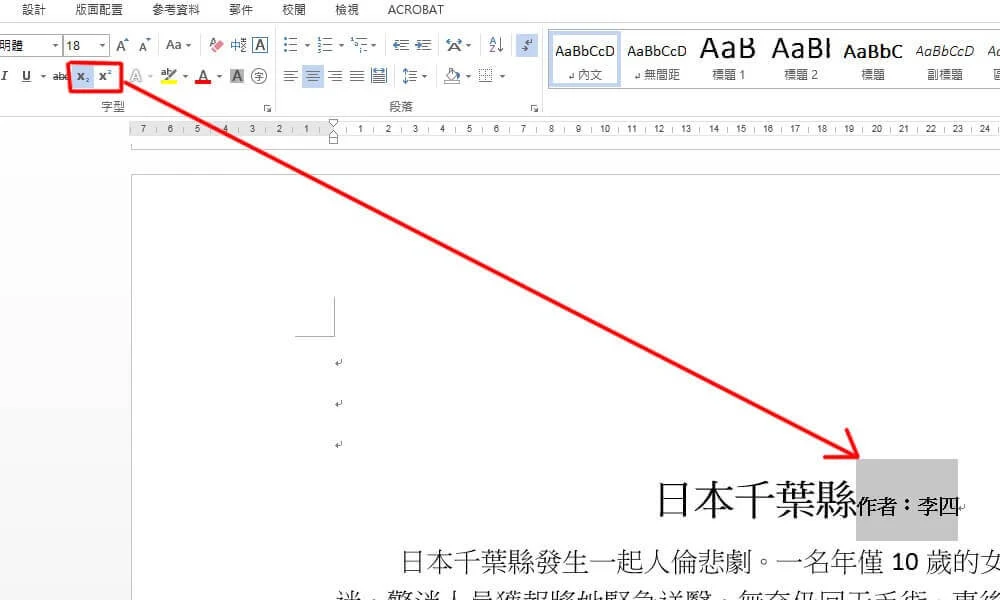Open the 版面配置 ribbon tab

click(99, 10)
